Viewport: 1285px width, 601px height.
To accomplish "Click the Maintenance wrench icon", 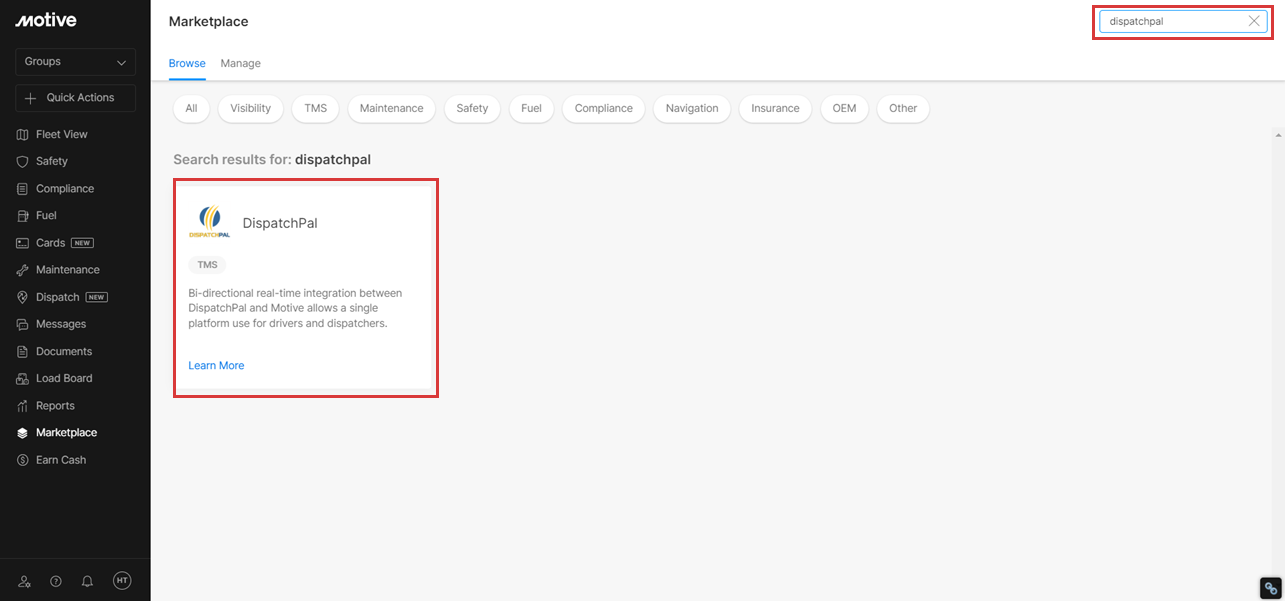I will click(23, 270).
